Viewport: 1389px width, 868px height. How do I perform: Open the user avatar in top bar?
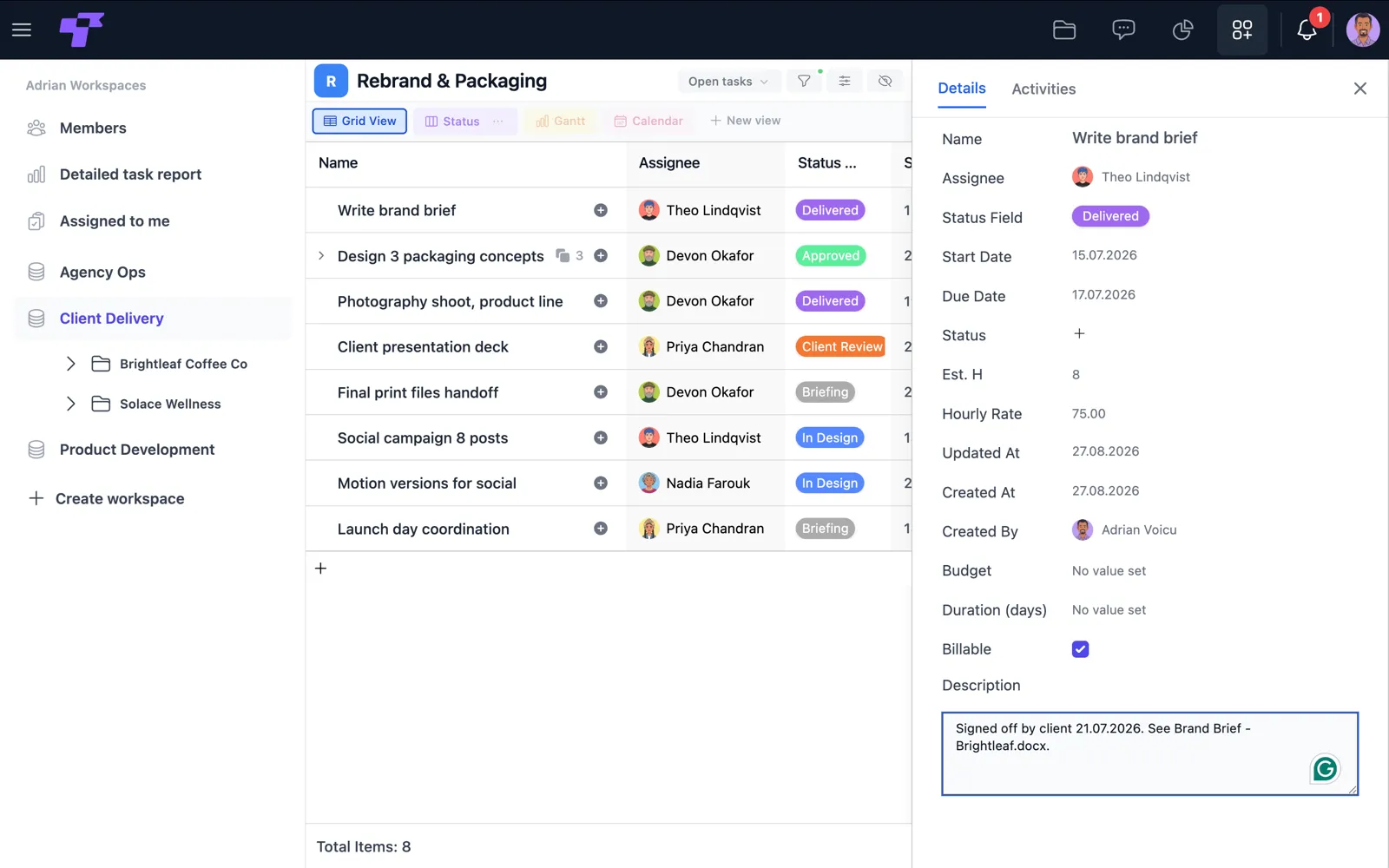click(x=1363, y=30)
